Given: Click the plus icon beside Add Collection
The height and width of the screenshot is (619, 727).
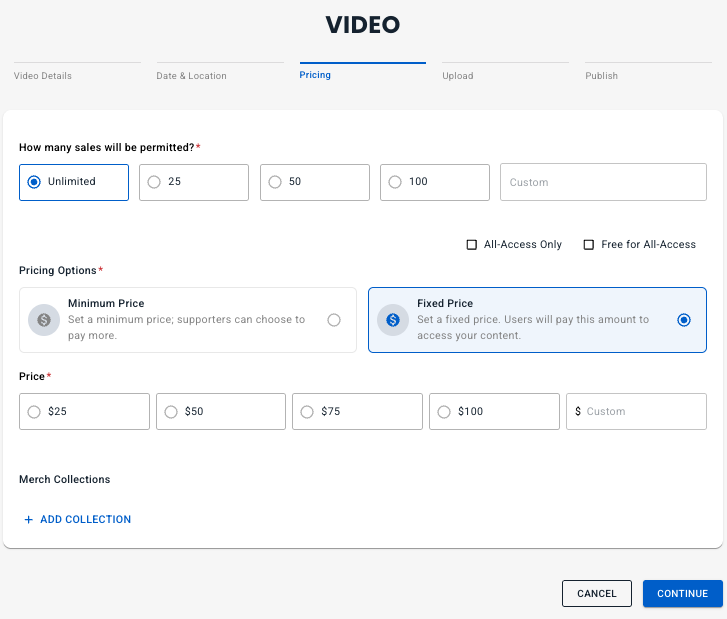Looking at the screenshot, I should coord(28,520).
